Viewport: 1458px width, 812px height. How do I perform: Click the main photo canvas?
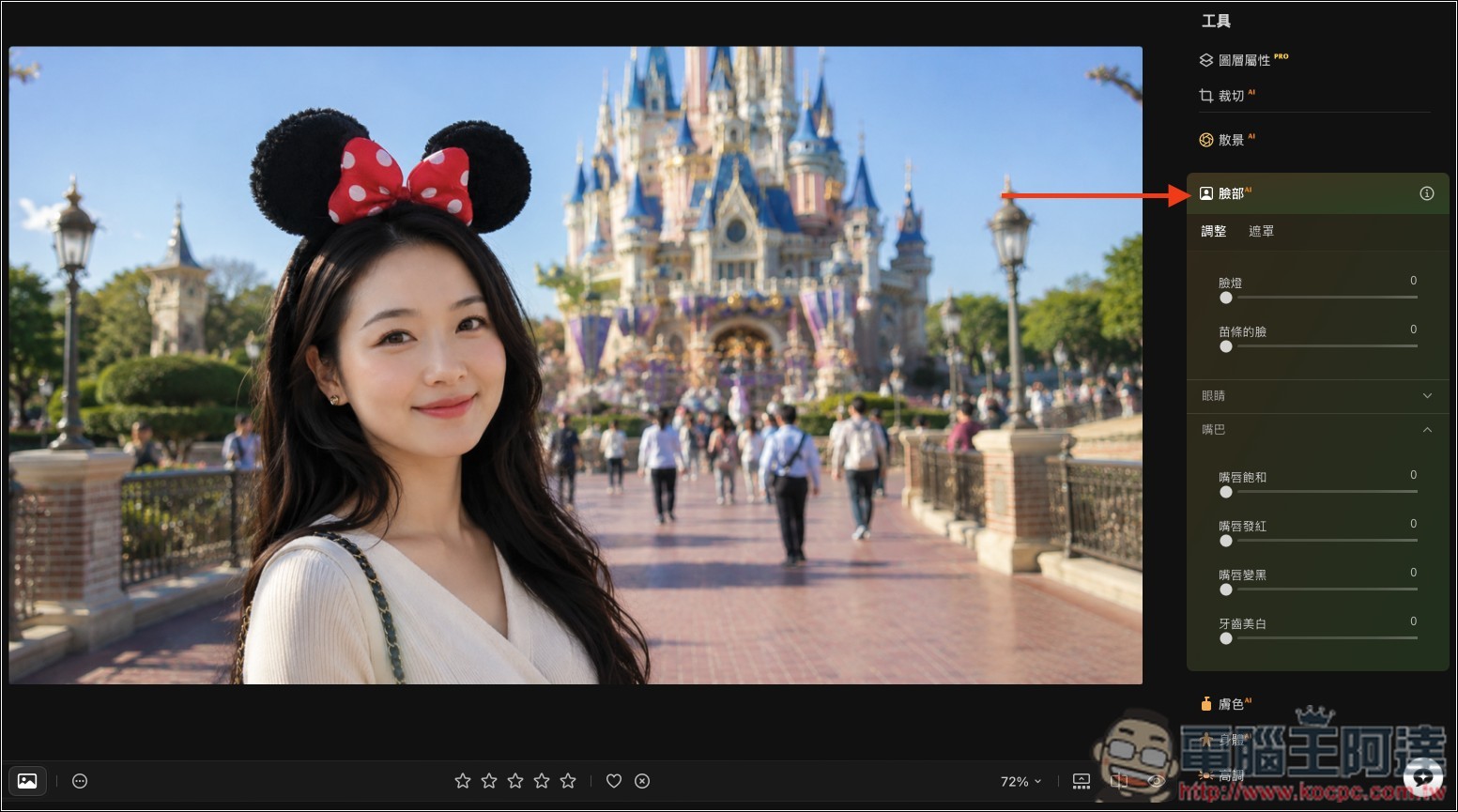(576, 365)
